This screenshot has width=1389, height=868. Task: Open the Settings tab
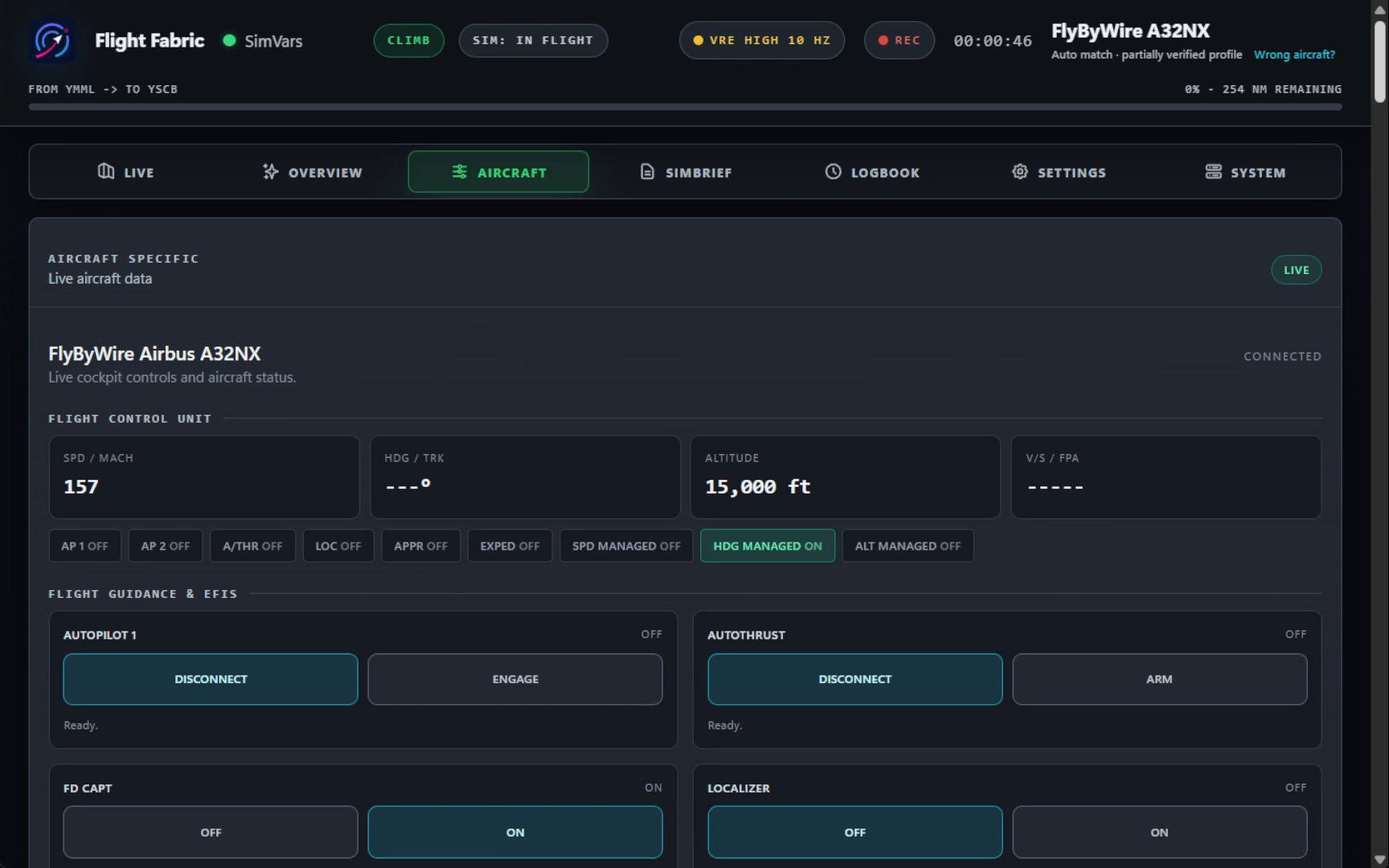tap(1059, 172)
